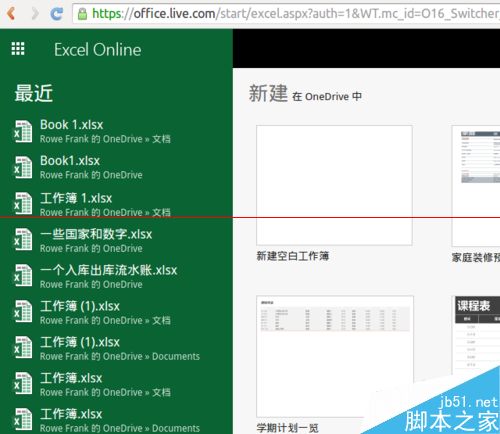The image size is (500, 434).
Task: Click the 最近 heading
Action: (x=34, y=93)
